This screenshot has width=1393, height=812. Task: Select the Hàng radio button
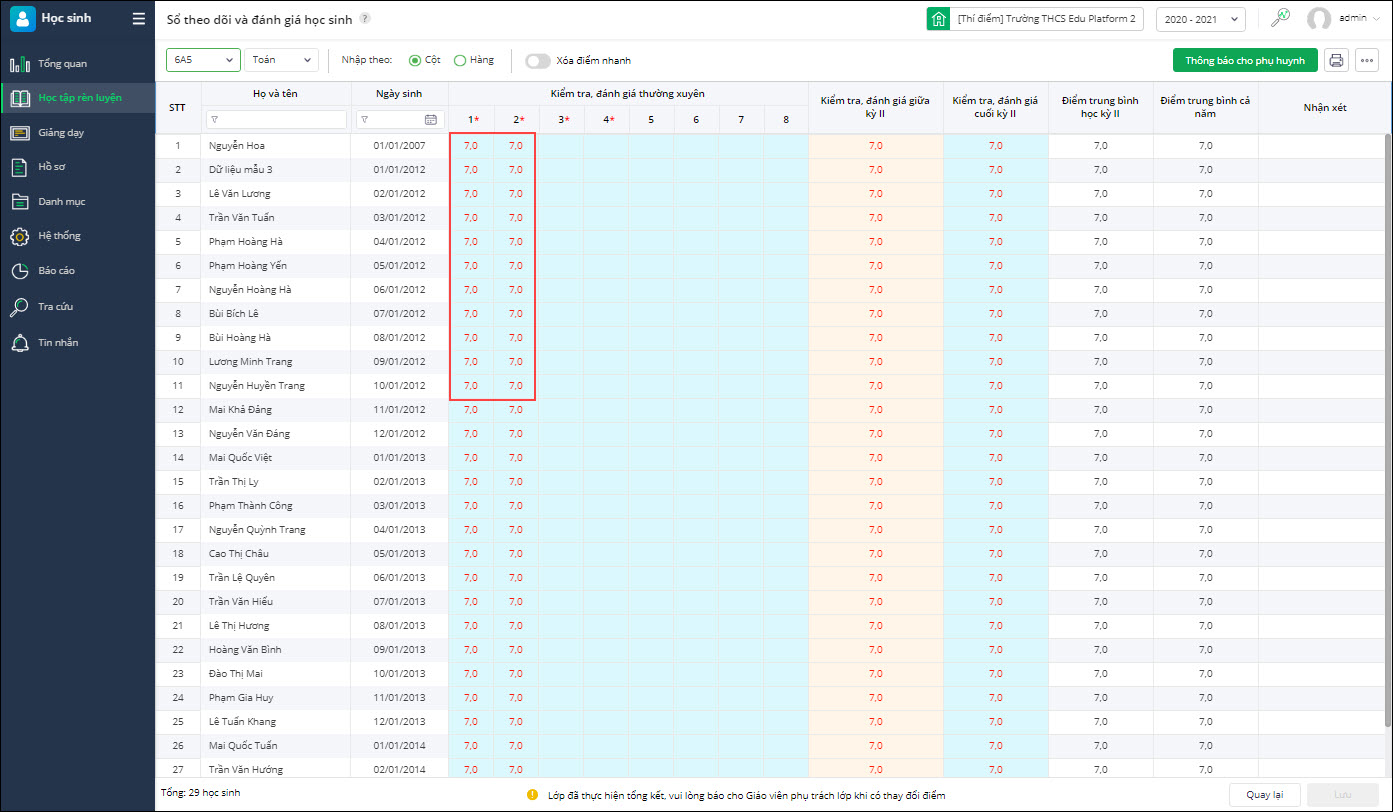click(460, 60)
